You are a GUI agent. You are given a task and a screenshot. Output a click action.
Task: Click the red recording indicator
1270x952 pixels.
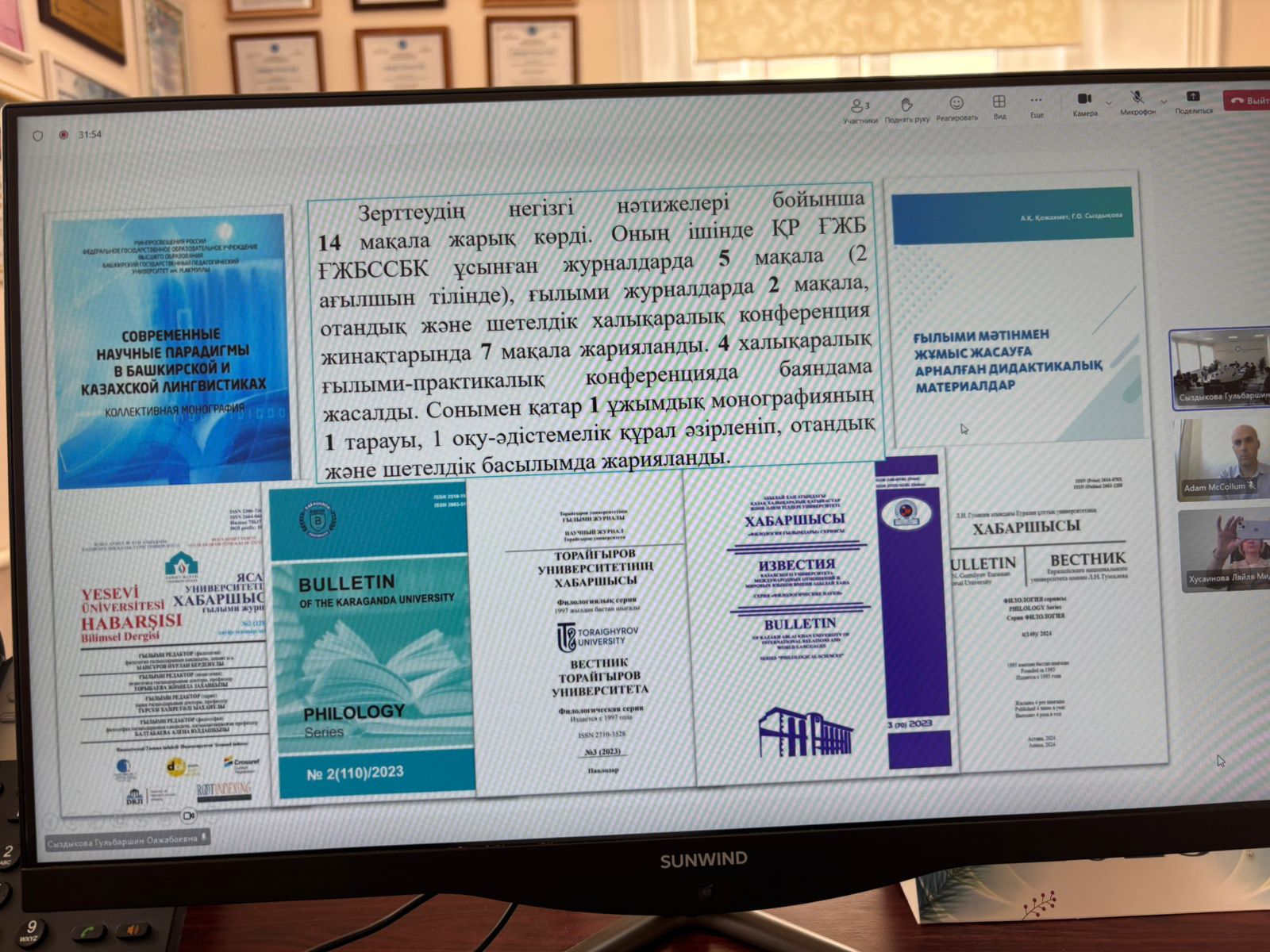(x=63, y=135)
